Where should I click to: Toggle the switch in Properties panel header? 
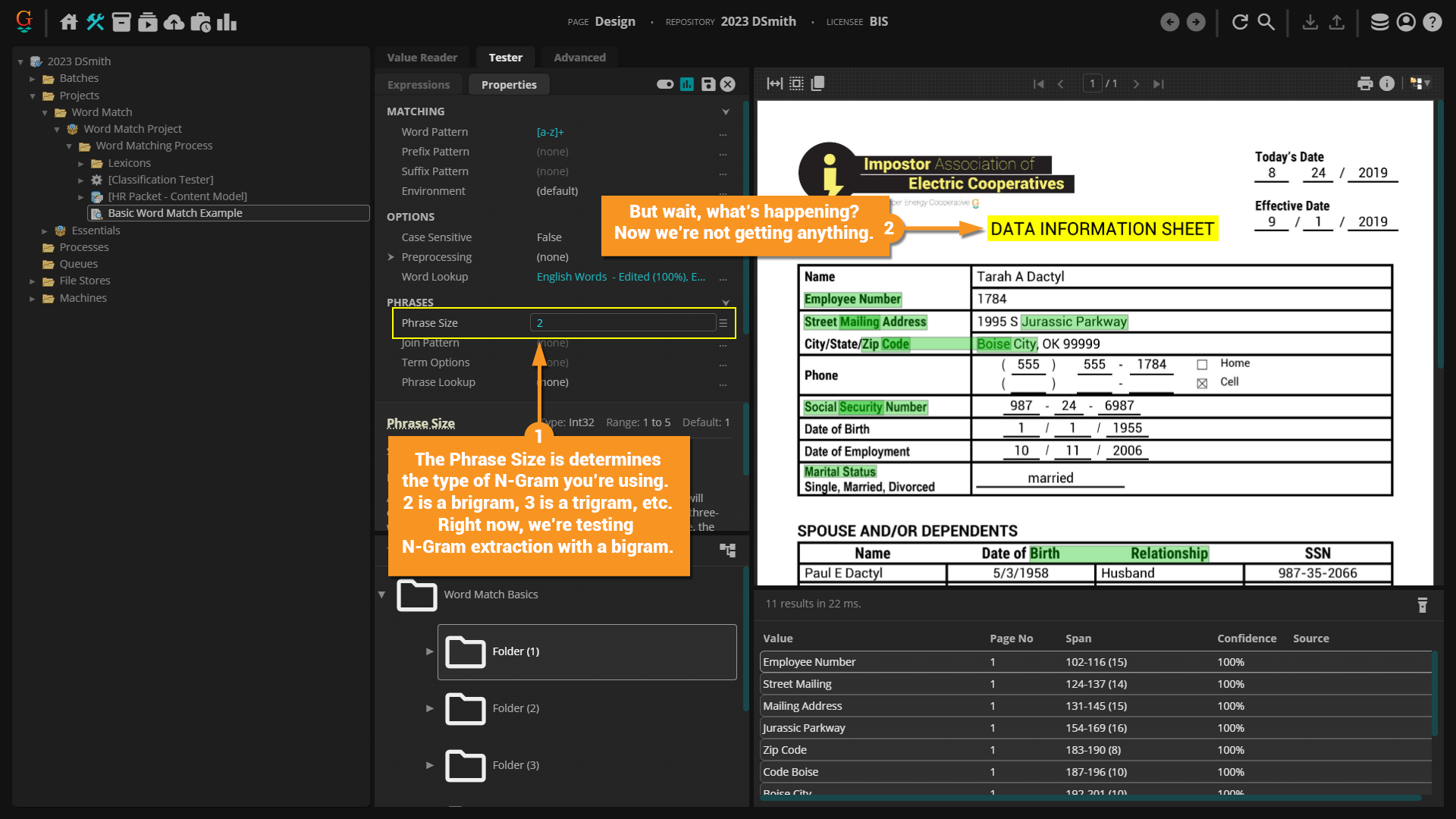(665, 84)
